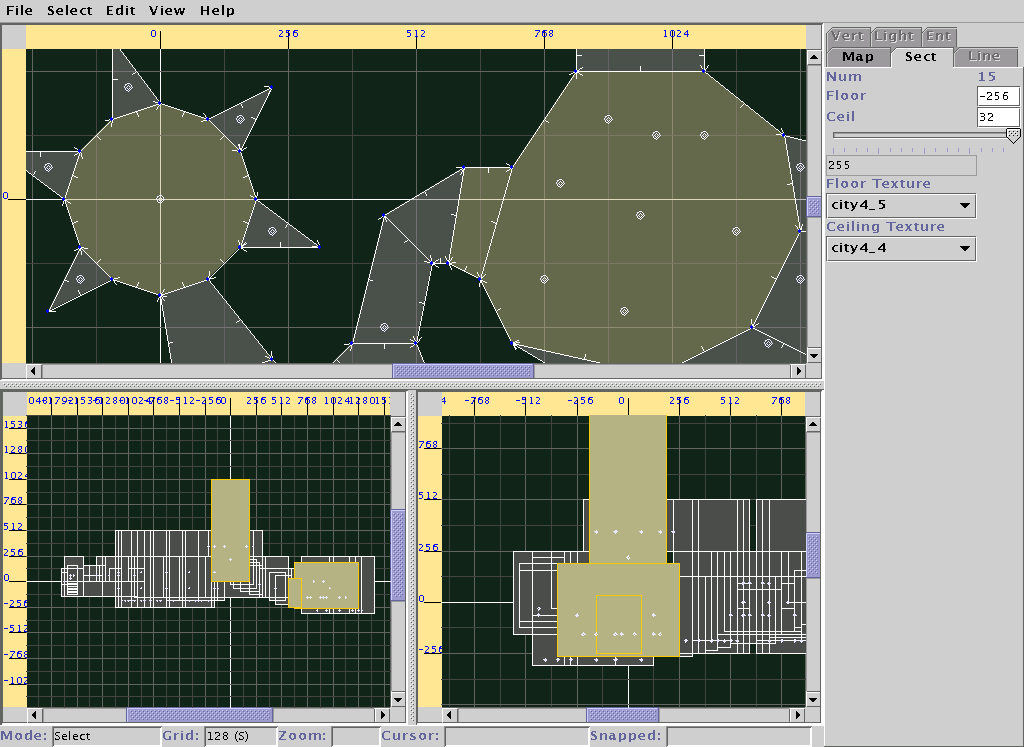Open the File menu
The image size is (1024, 747).
pos(19,11)
